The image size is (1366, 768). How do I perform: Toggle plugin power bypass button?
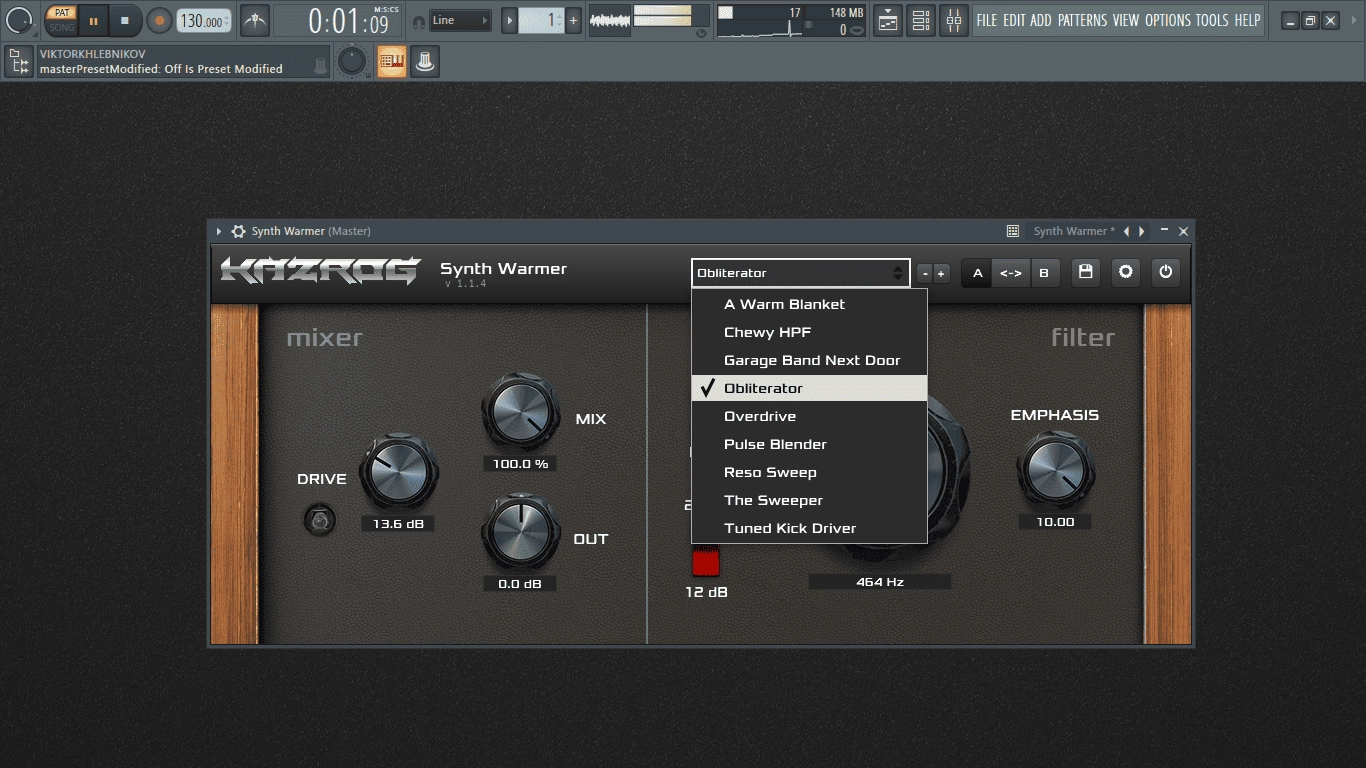click(1166, 272)
